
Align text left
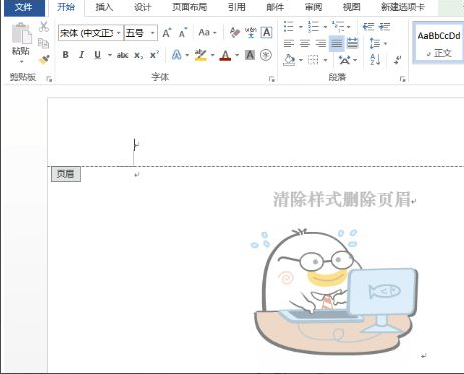tap(289, 43)
